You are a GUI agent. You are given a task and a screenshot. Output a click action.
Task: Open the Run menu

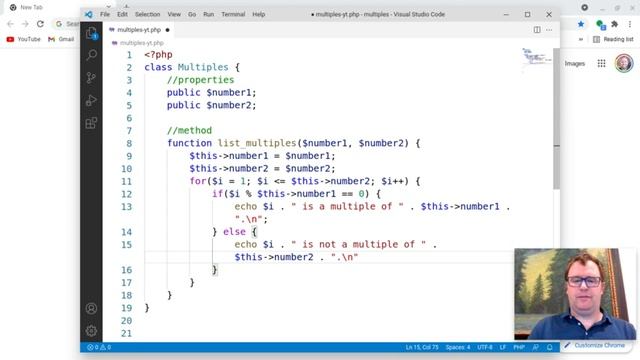[209, 14]
